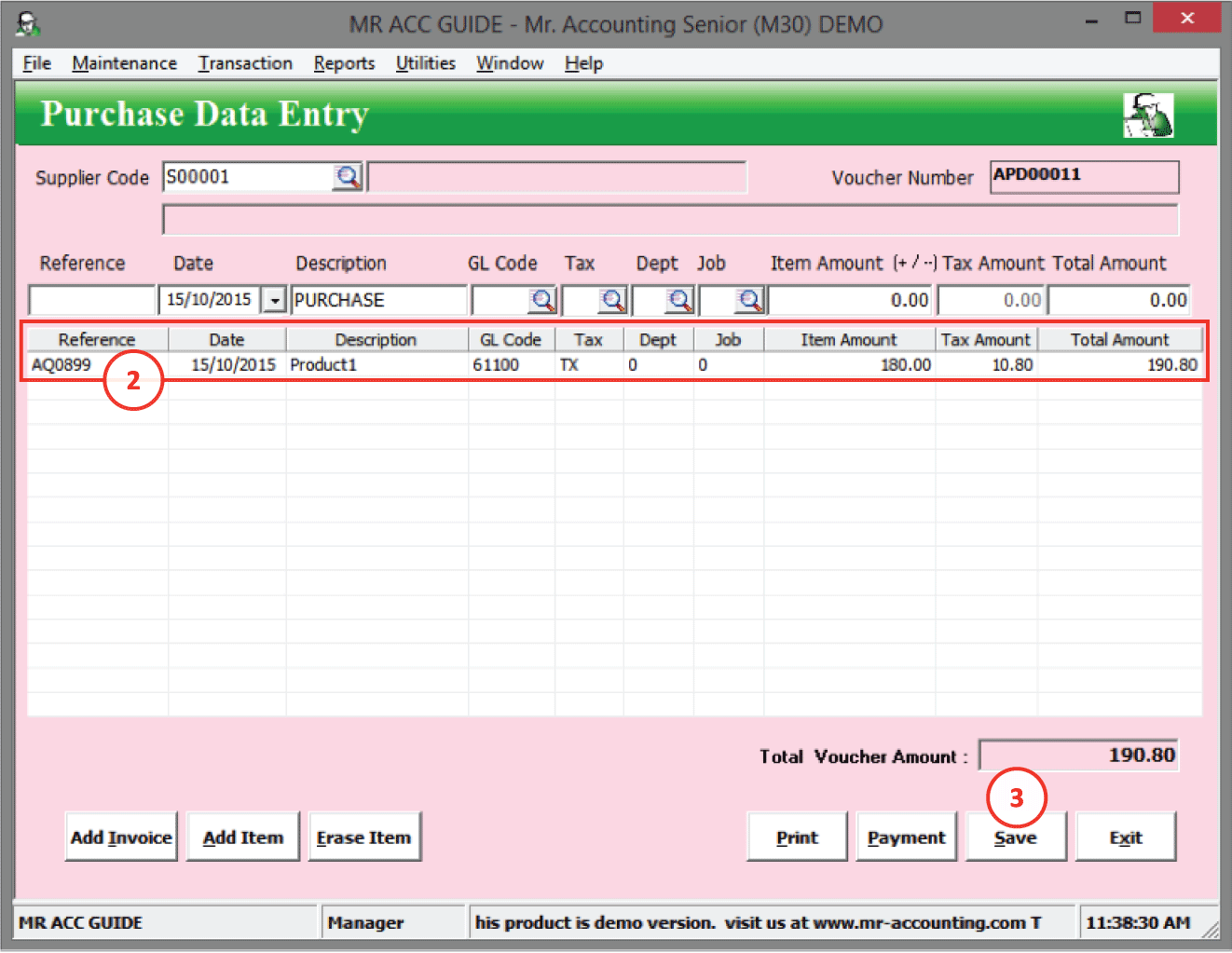Click the GL Code column header in grid
Image resolution: width=1232 pixels, height=953 pixels.
(512, 340)
